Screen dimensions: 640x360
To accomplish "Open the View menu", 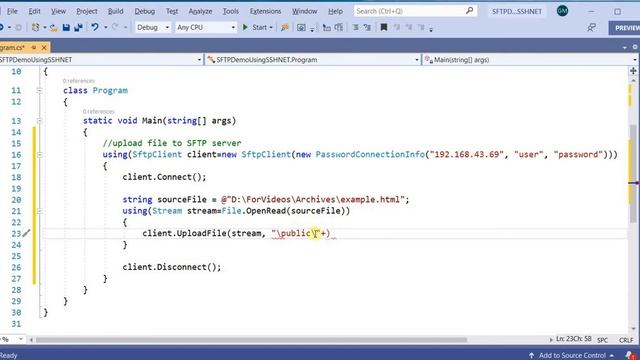I will click(58, 11).
